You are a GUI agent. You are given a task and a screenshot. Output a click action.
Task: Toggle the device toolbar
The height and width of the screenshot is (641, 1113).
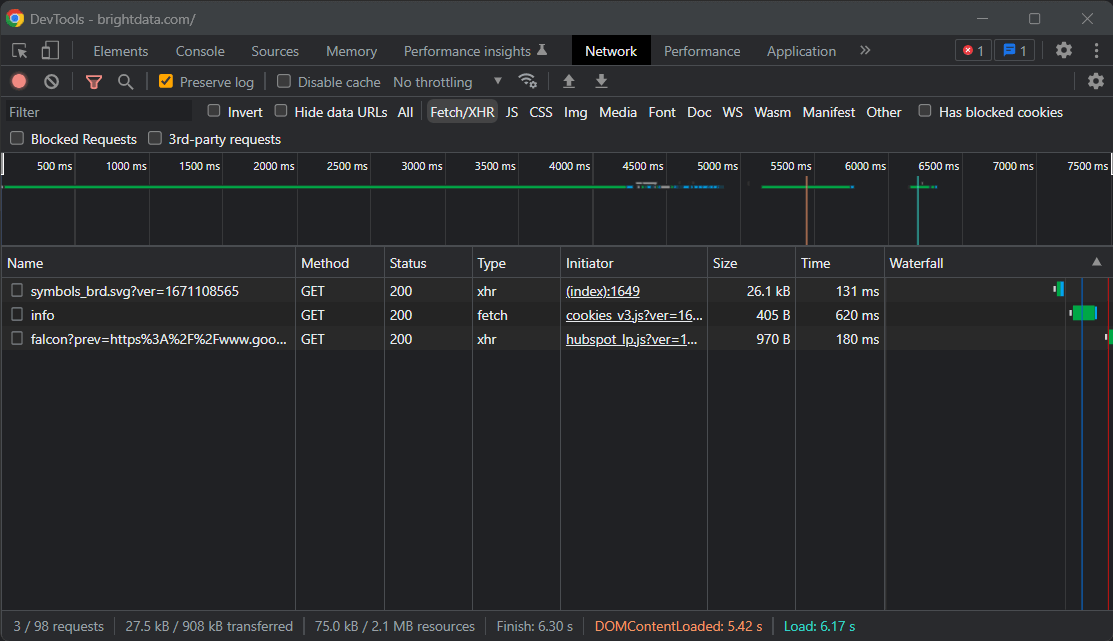[x=50, y=50]
